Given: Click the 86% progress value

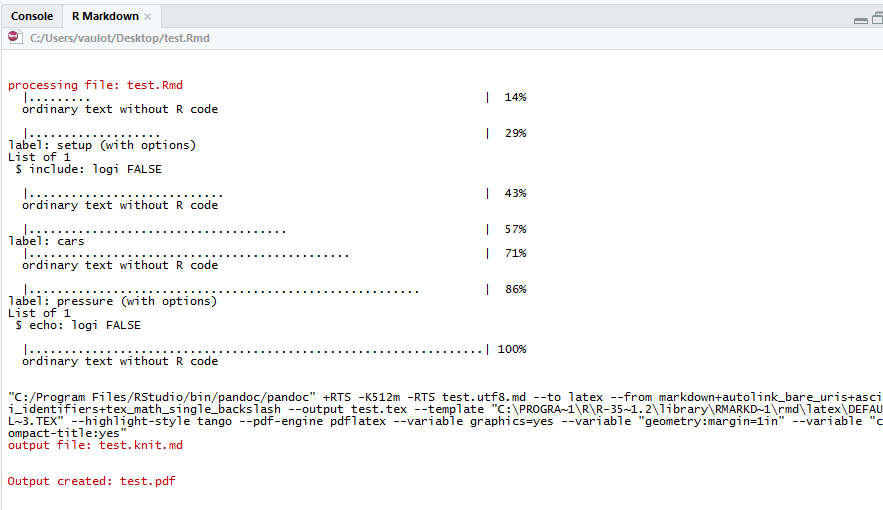Looking at the screenshot, I should (515, 289).
